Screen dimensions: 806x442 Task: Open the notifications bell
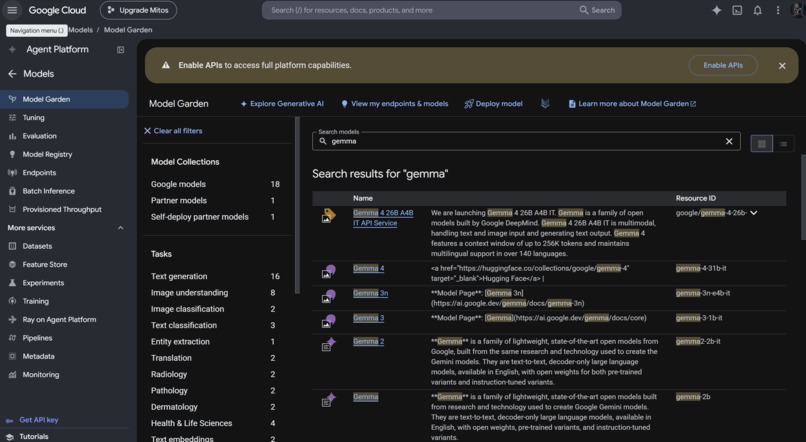[758, 10]
